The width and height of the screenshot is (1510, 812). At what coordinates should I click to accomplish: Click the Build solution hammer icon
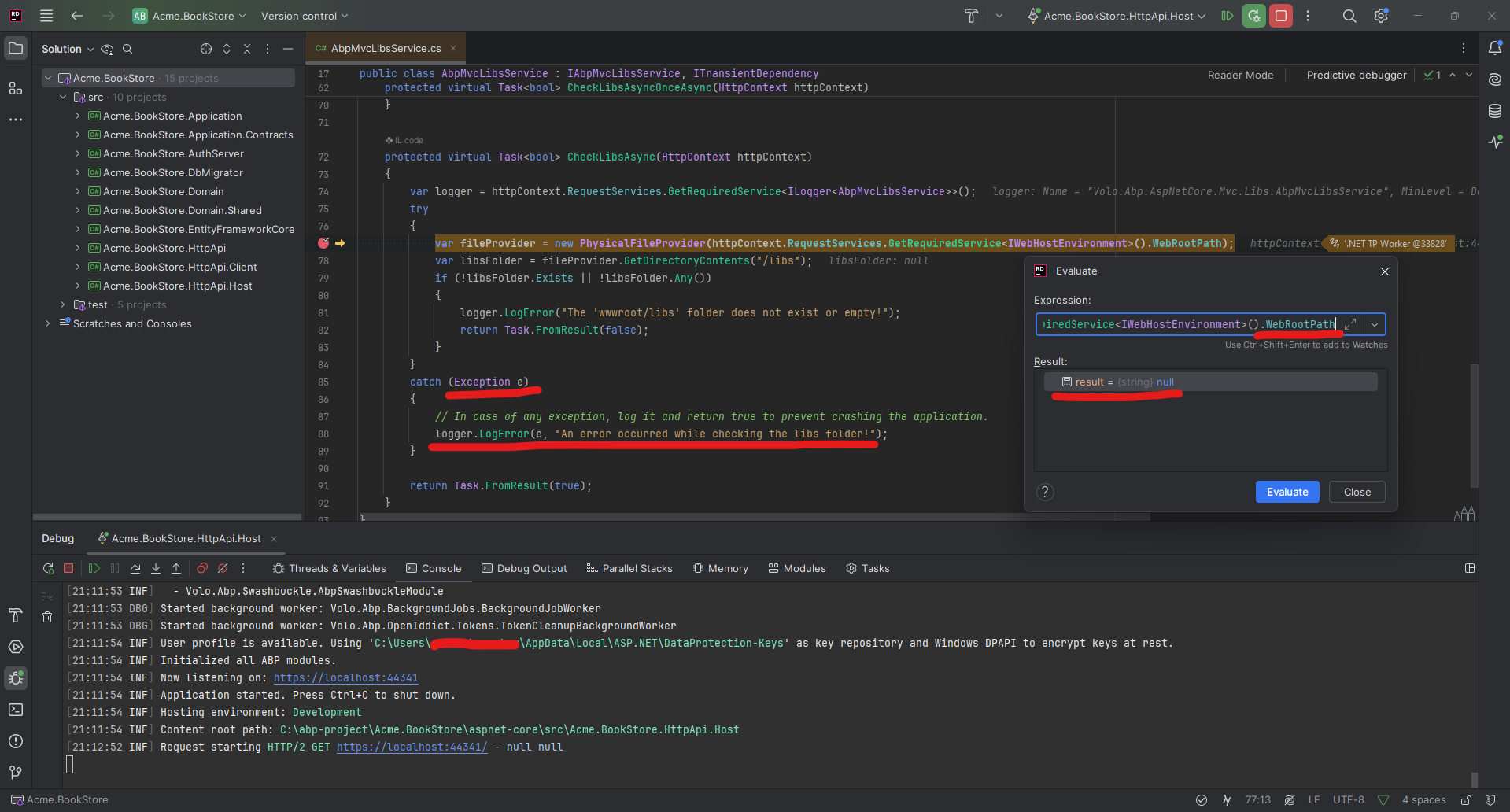click(x=971, y=16)
